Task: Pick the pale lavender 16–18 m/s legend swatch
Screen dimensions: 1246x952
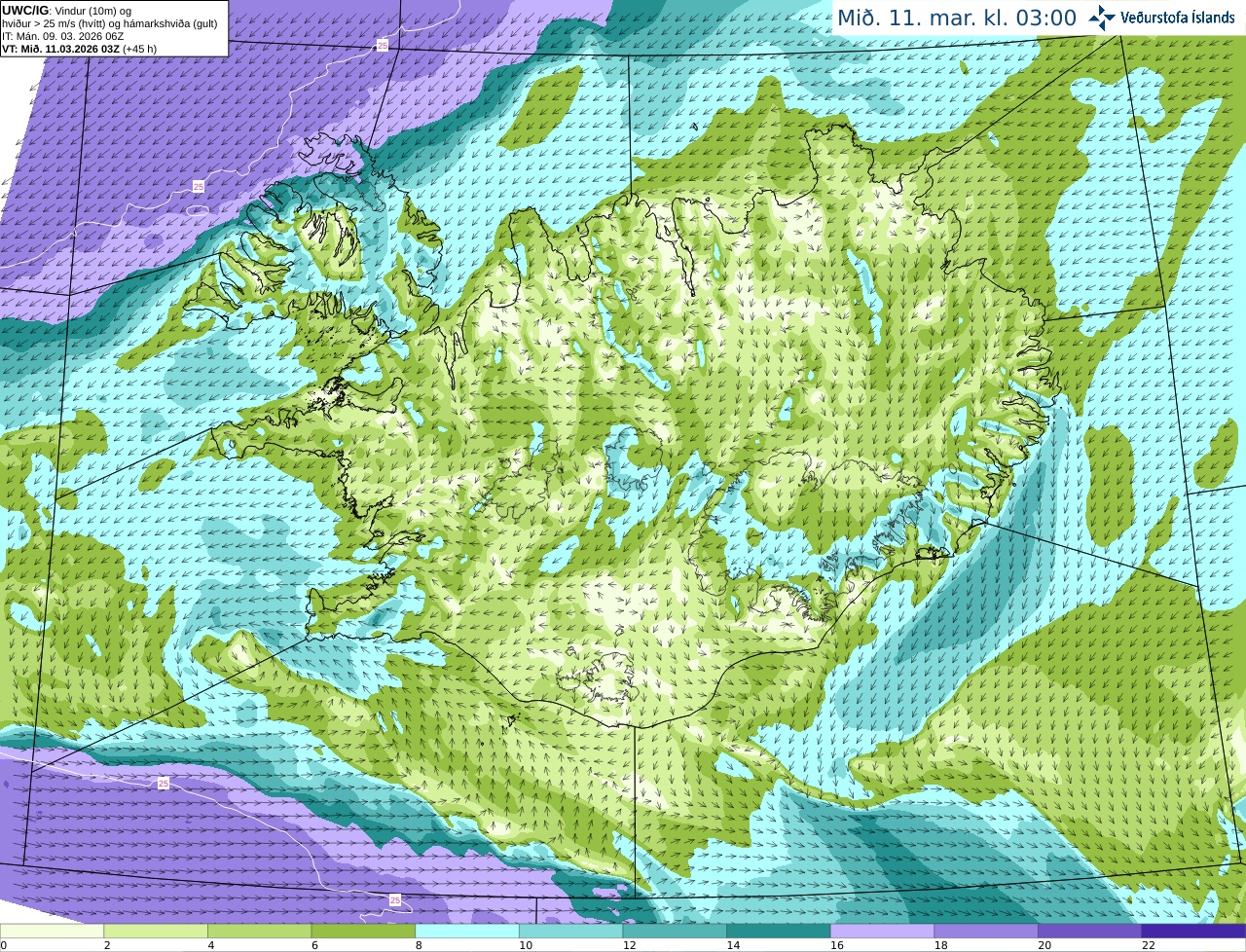Action: coord(882,932)
